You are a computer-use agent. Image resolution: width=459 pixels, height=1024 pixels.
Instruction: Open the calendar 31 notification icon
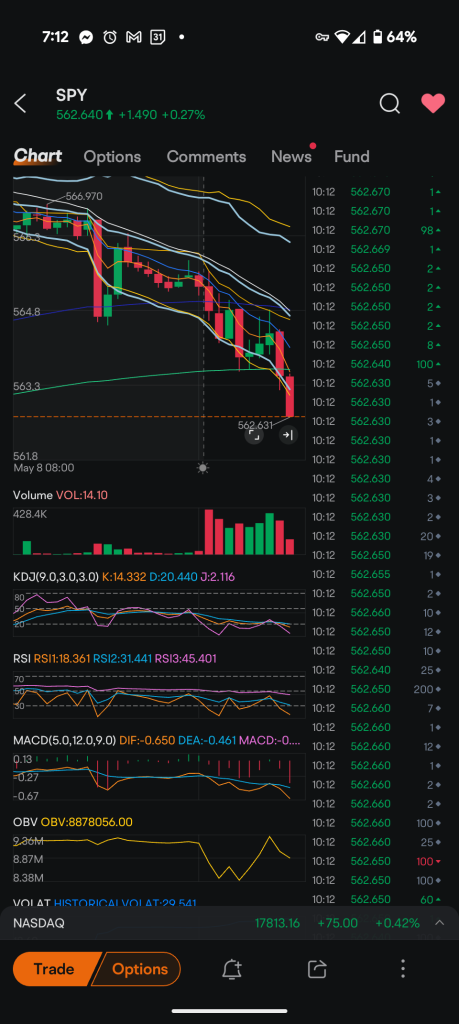[x=157, y=37]
